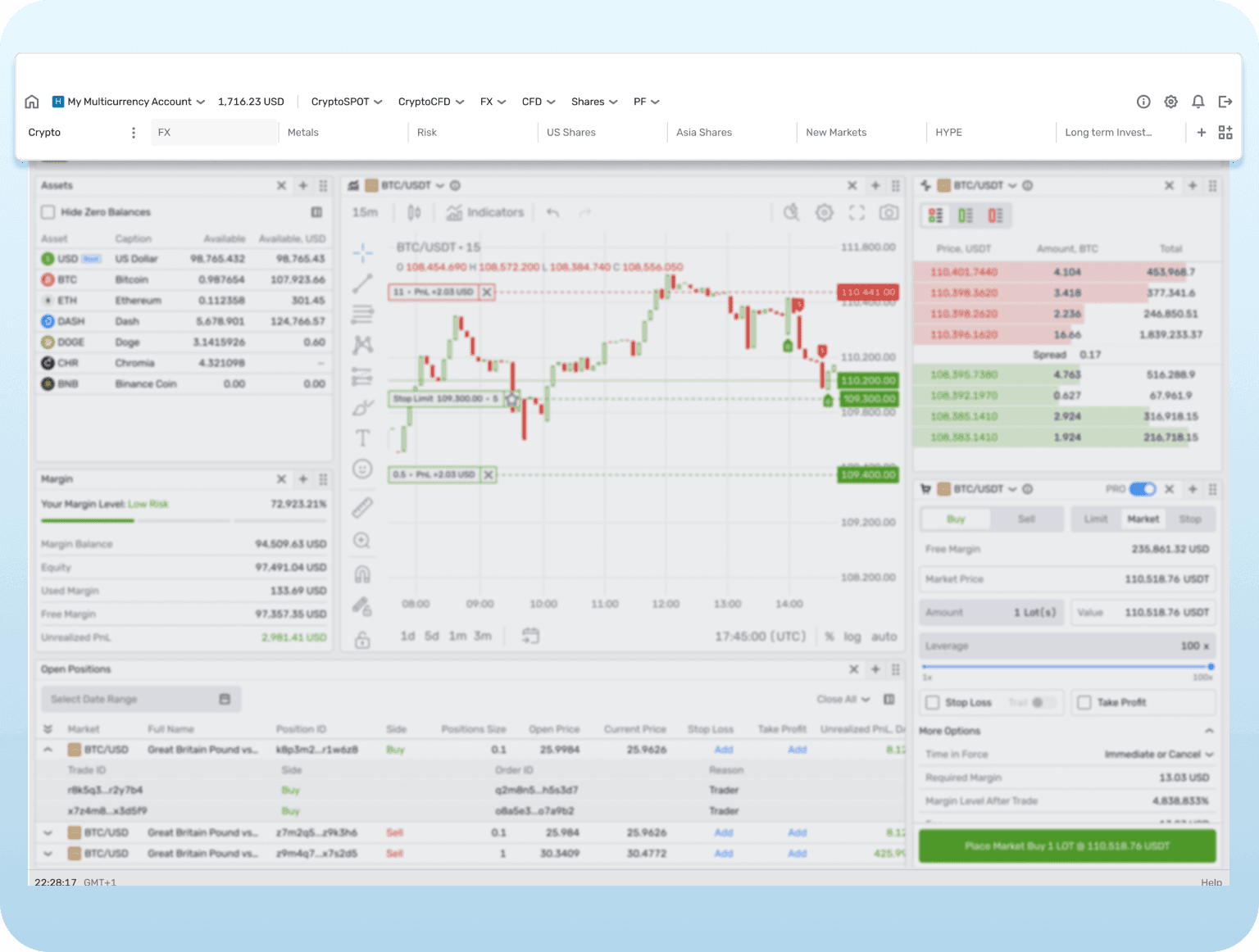Image resolution: width=1259 pixels, height=952 pixels.
Task: Select the ruler measure tool
Action: [362, 508]
